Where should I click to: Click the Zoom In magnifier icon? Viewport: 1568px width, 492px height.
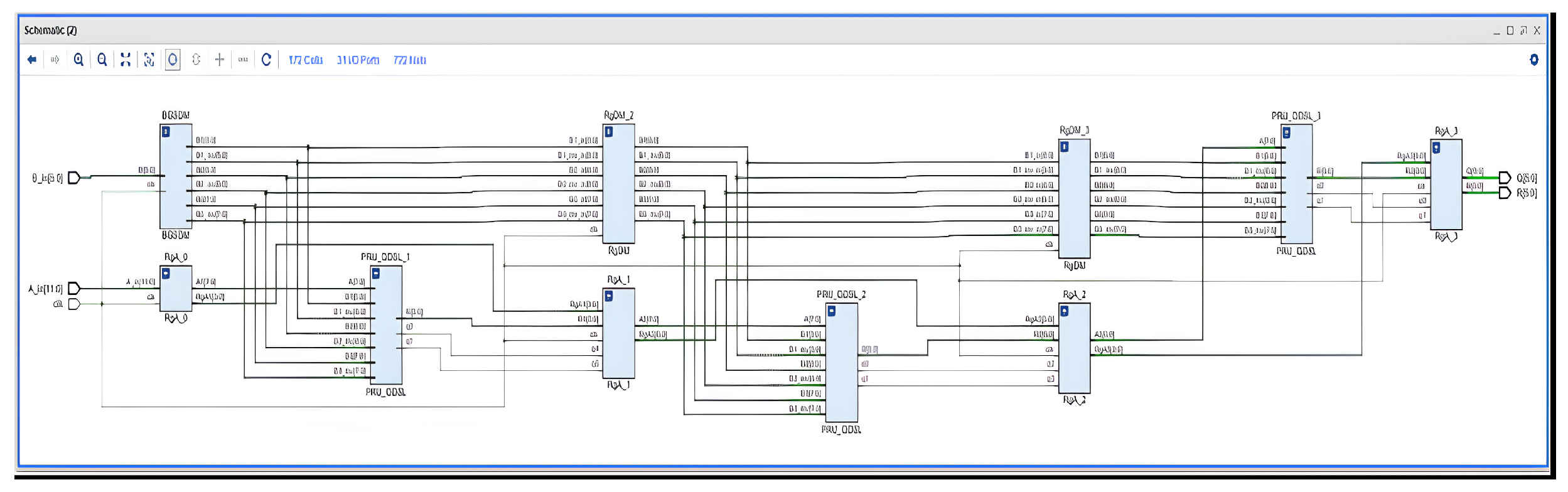tap(78, 60)
